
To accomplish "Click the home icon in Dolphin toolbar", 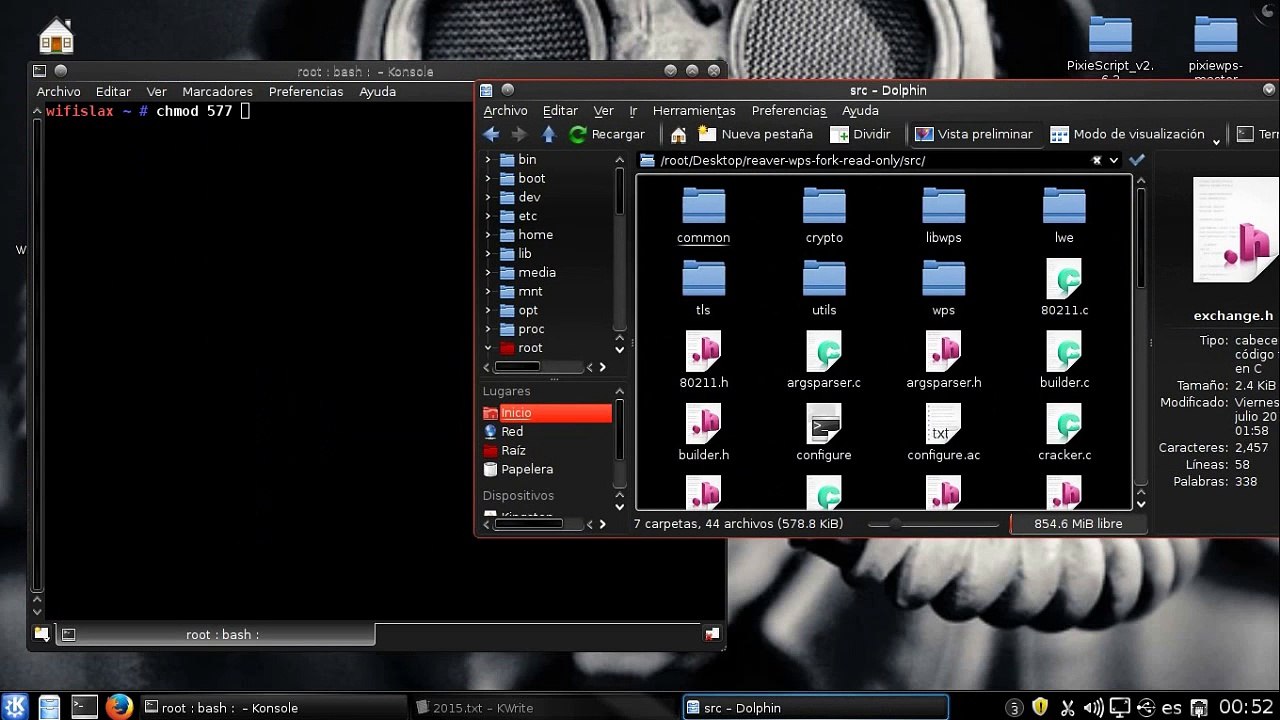I will [x=678, y=134].
